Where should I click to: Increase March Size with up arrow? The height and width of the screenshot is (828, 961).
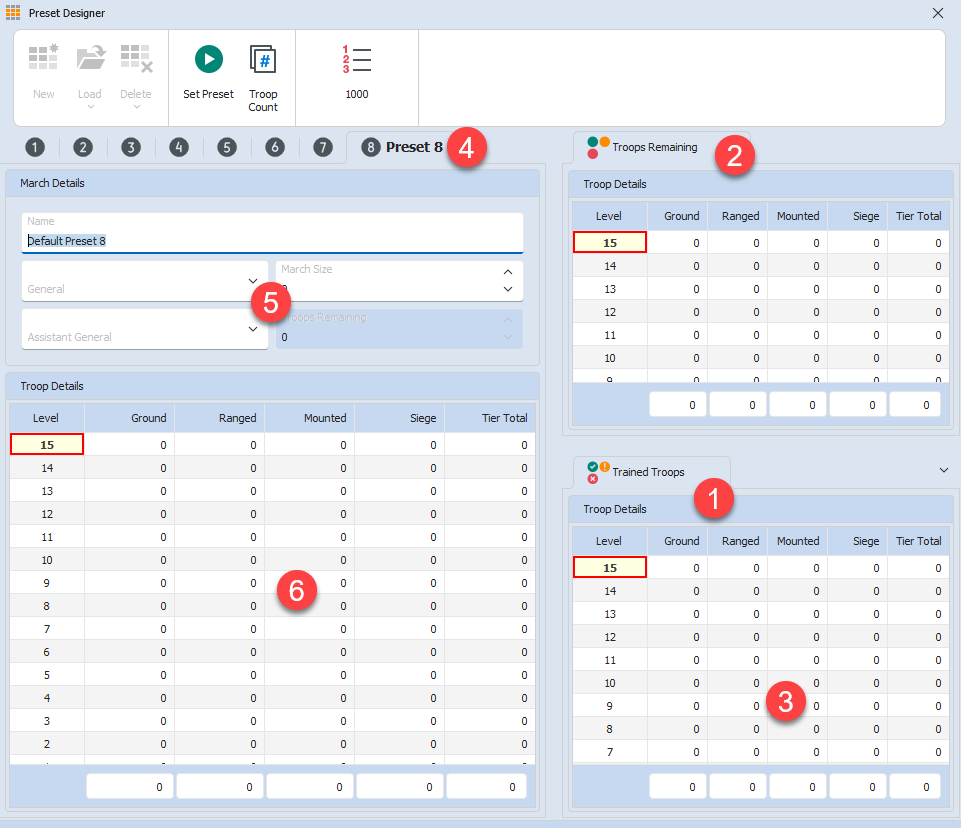(507, 272)
